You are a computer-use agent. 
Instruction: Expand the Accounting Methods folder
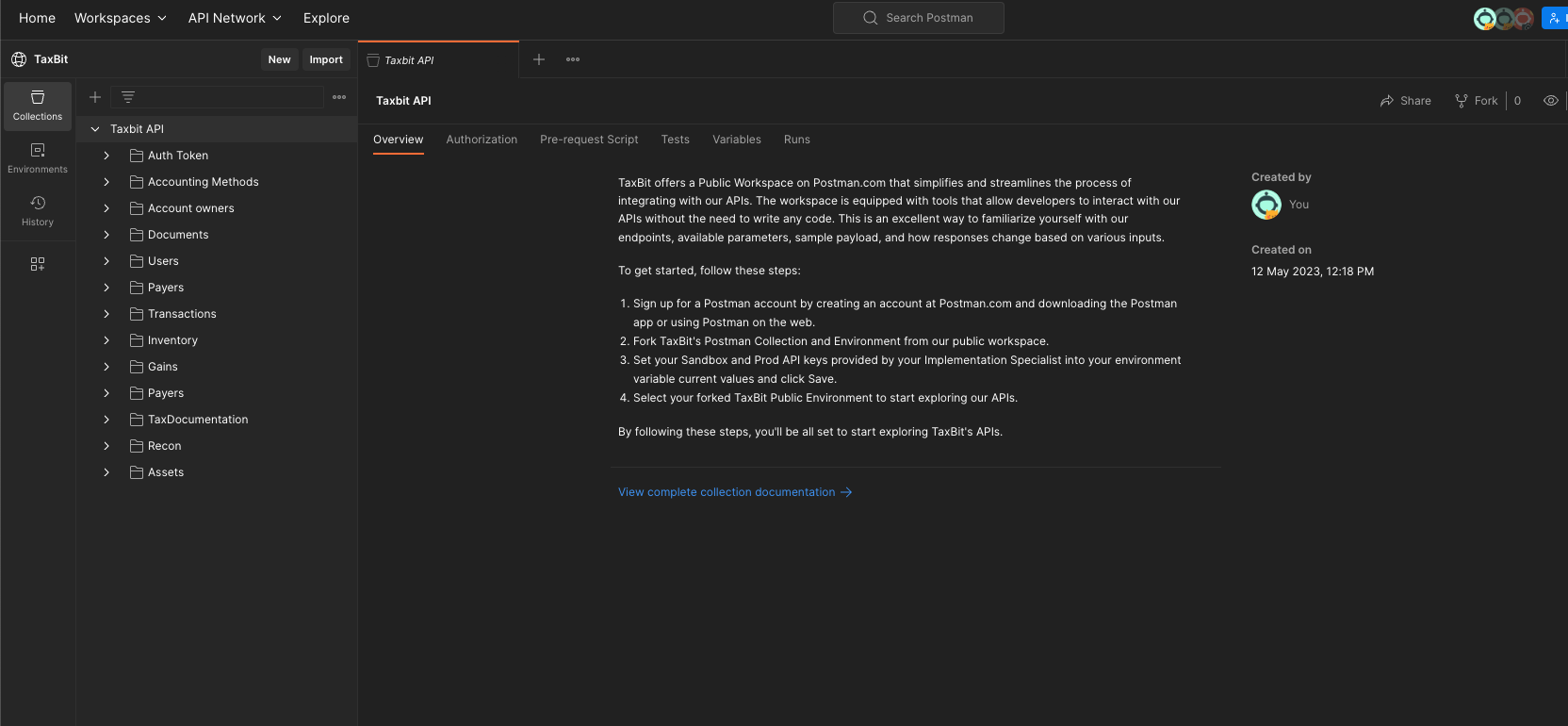coord(106,182)
